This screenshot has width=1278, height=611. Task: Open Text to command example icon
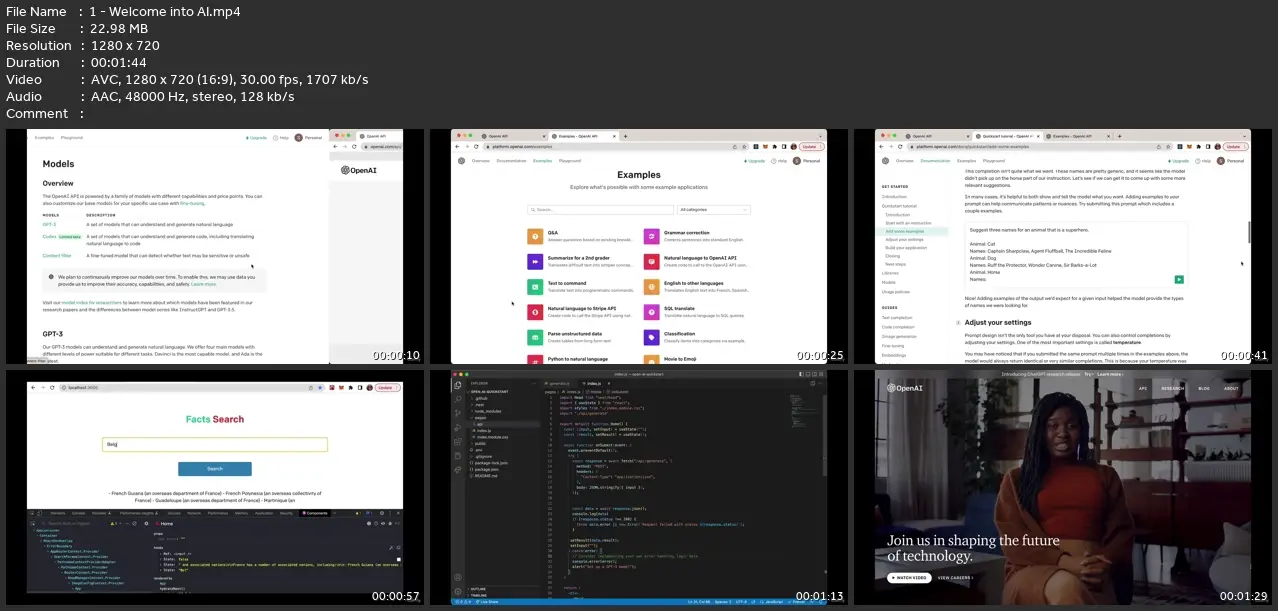click(534, 287)
